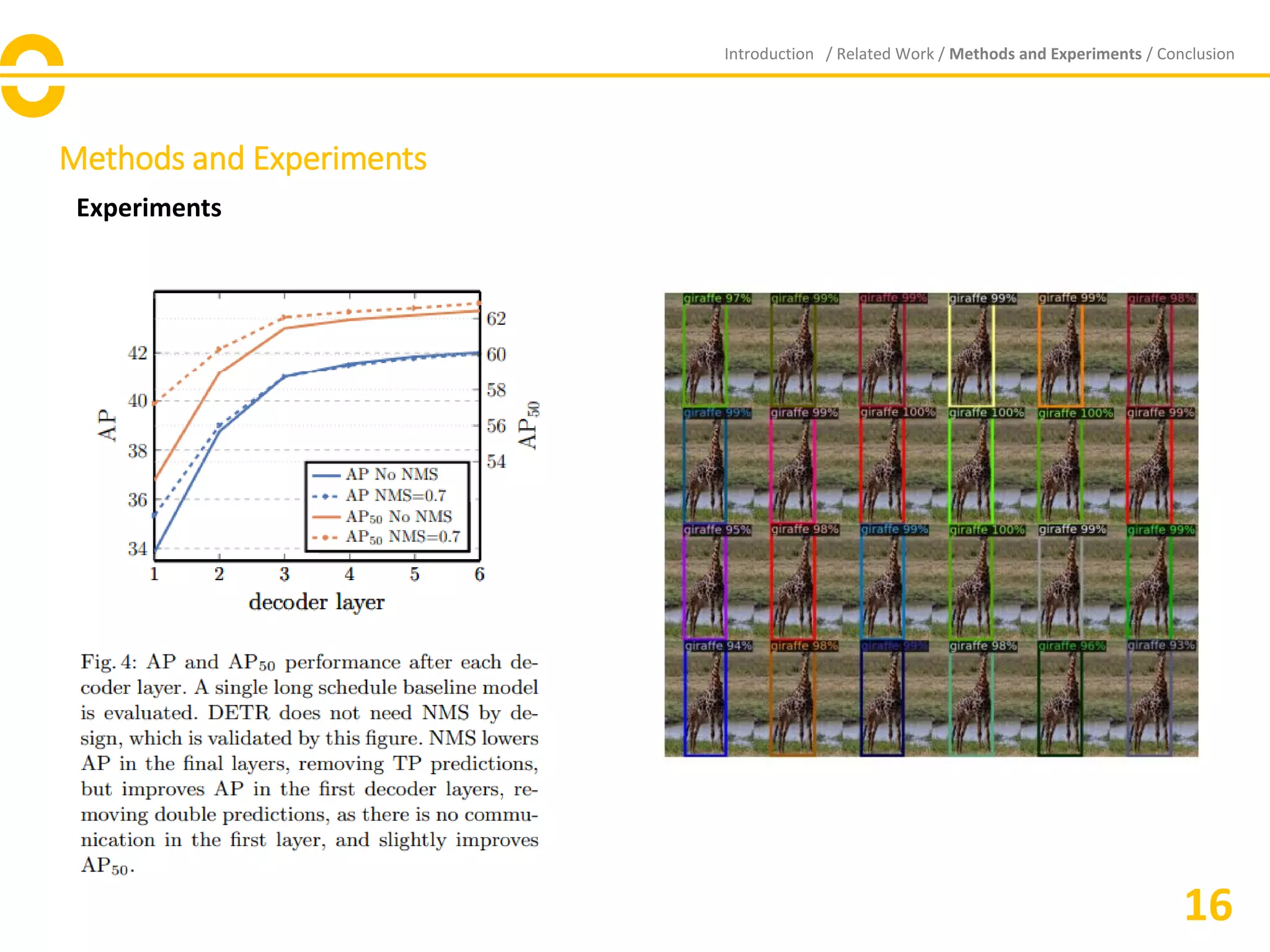This screenshot has width=1270, height=952.
Task: Click the giraffe 96% dark-green-boxed image
Action: pos(1062,699)
